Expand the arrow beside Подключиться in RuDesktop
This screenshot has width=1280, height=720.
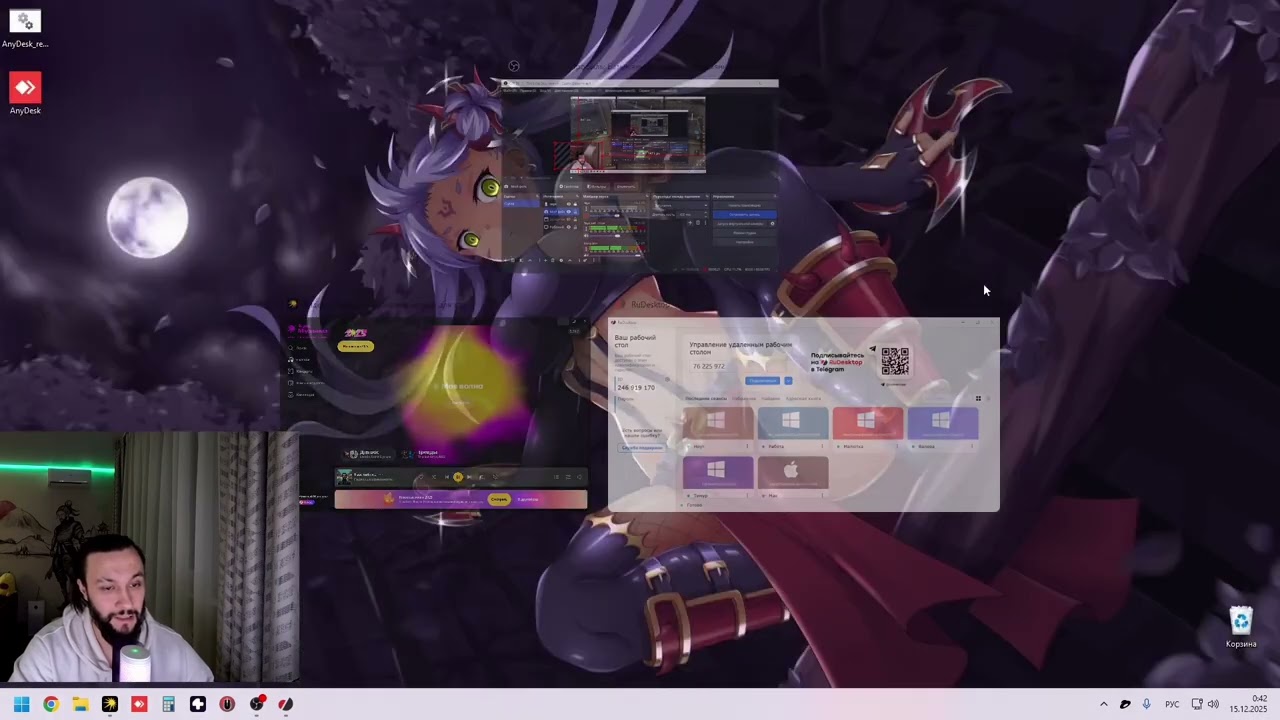(x=788, y=381)
